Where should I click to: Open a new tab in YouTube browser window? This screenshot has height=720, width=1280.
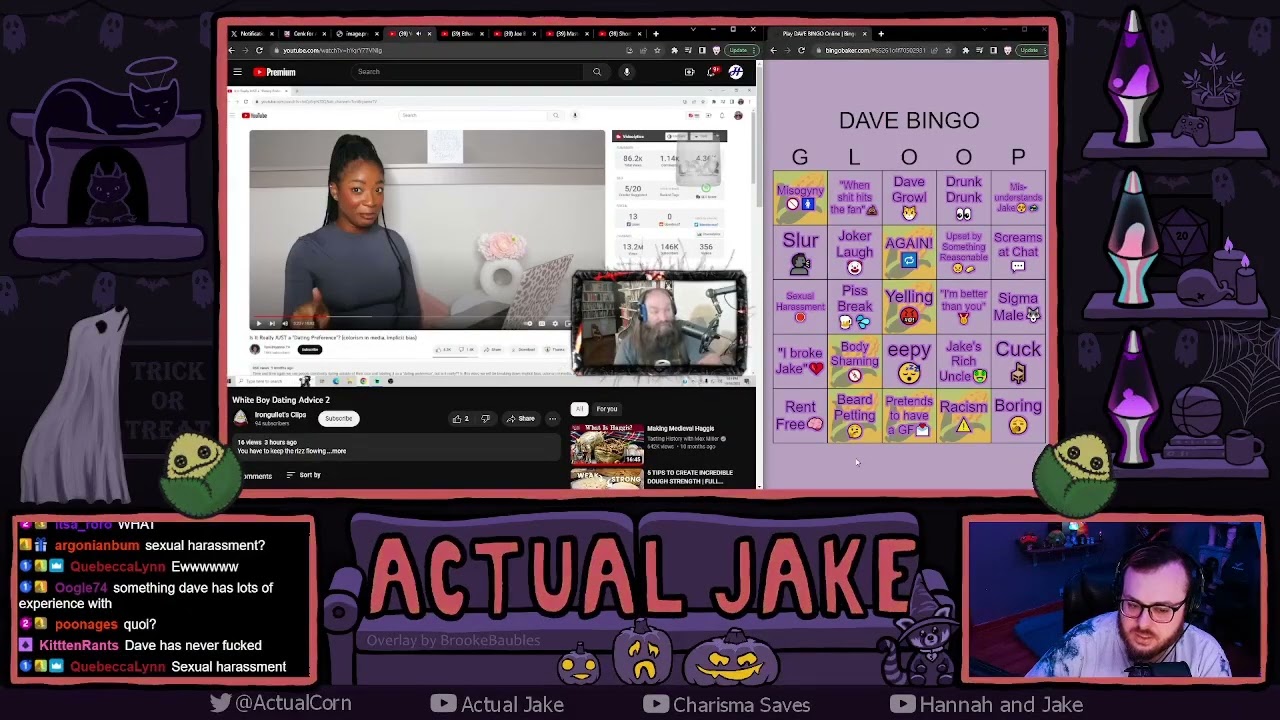coord(656,33)
